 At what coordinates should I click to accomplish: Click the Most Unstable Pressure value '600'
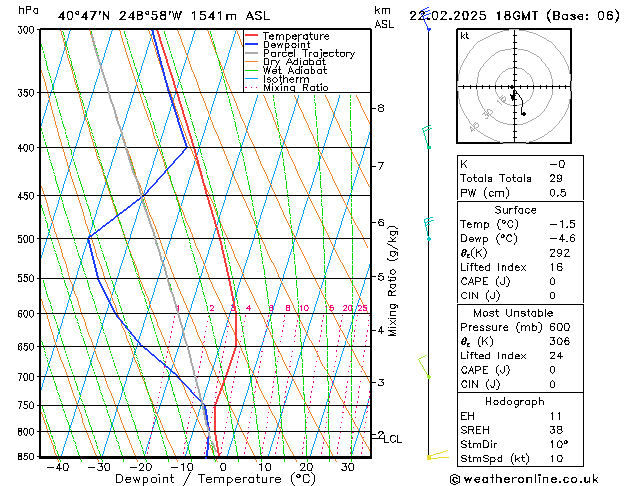pos(560,327)
